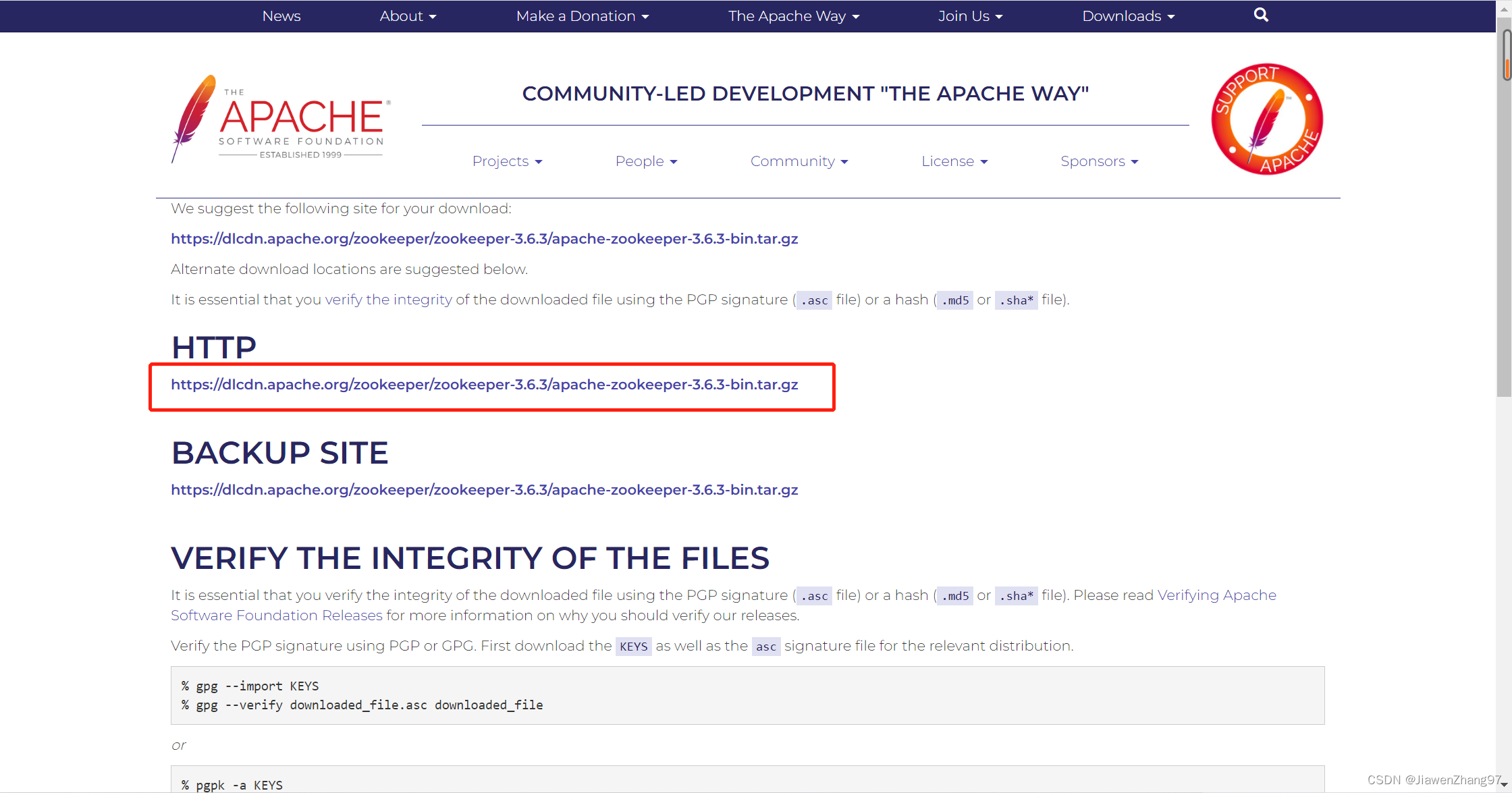Screen dimensions: 1512x793
Task: Expand the About dropdown
Action: pyautogui.click(x=408, y=16)
